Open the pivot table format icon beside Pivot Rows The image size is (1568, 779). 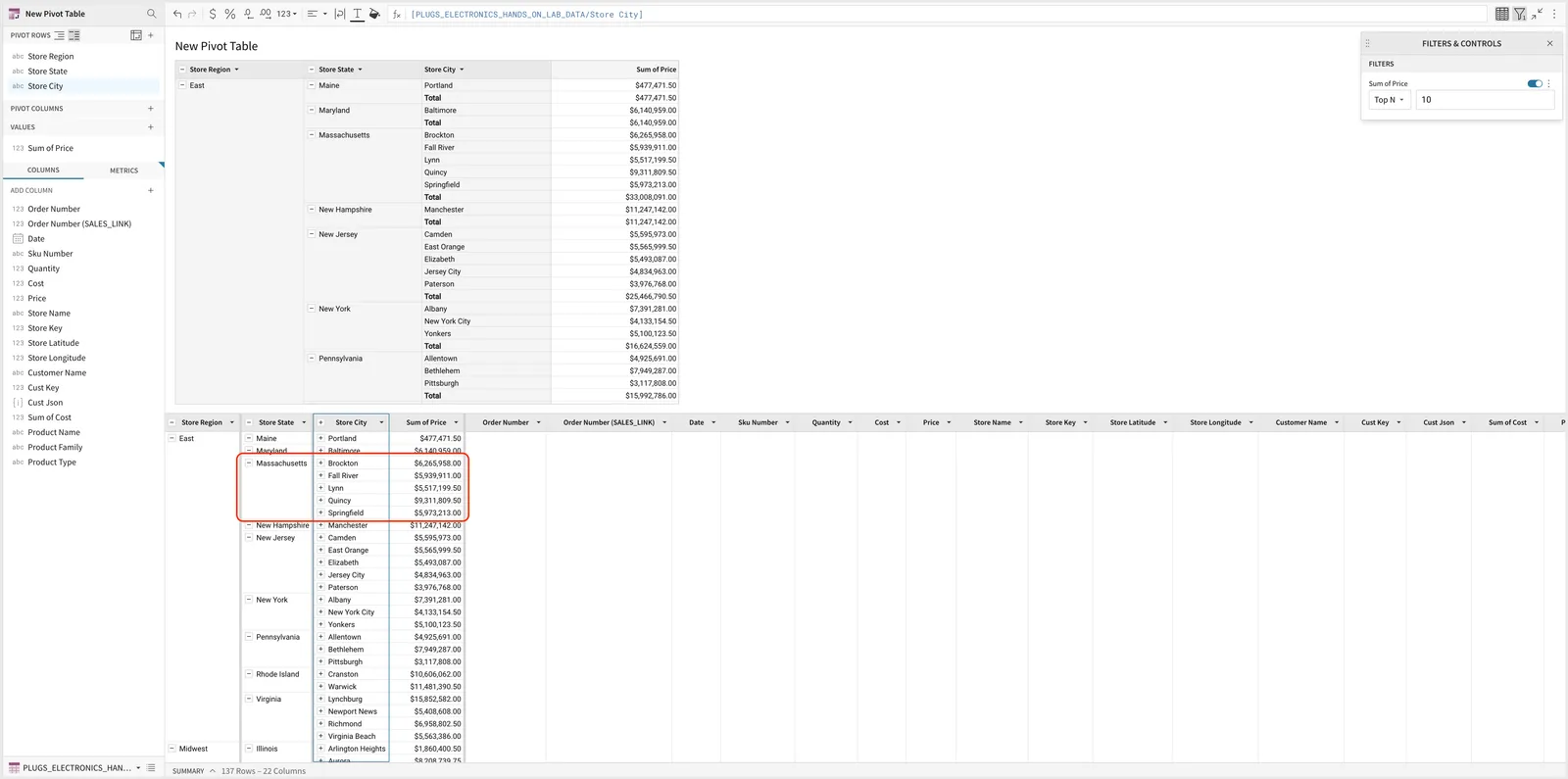pyautogui.click(x=136, y=35)
